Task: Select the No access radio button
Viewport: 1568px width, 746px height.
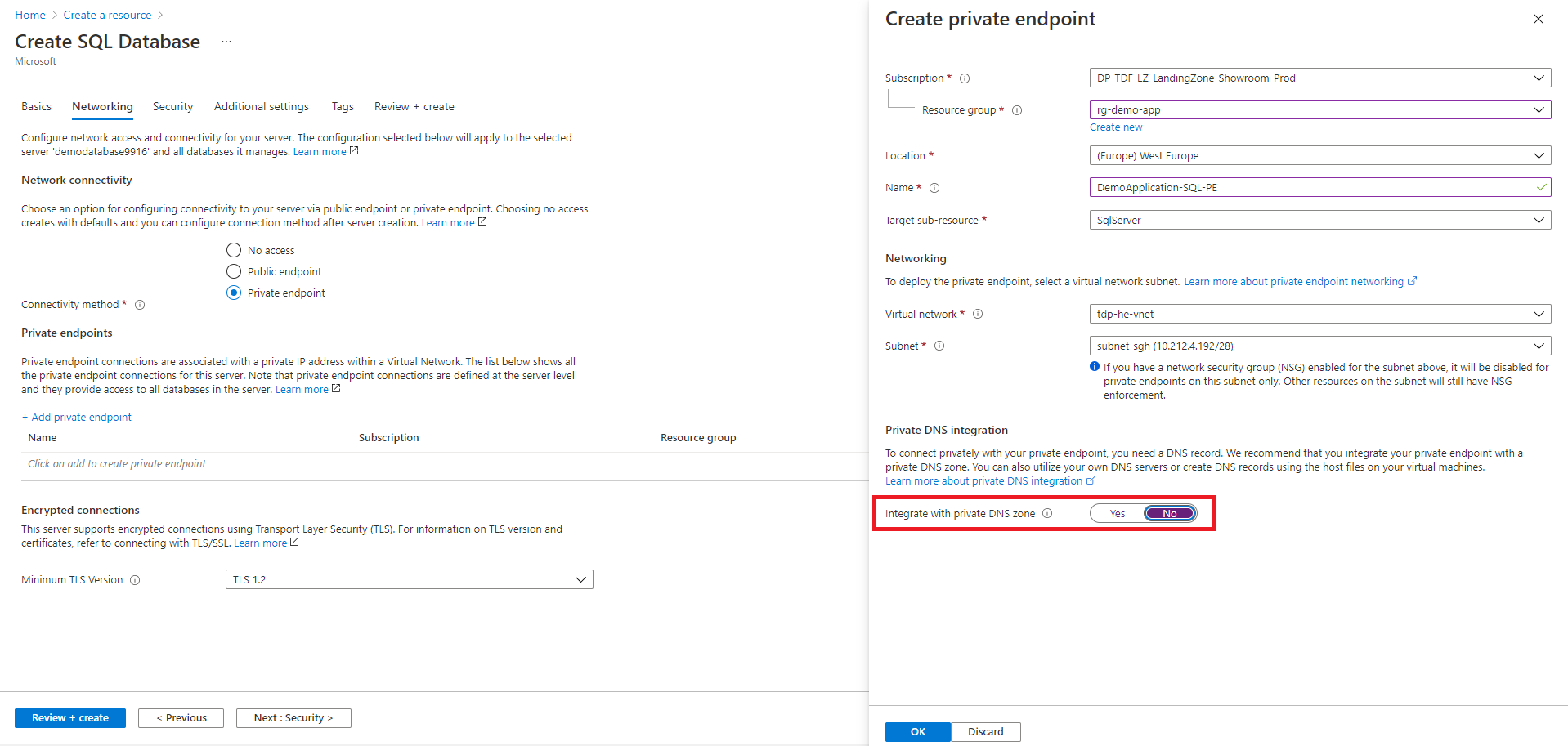Action: pyautogui.click(x=234, y=250)
